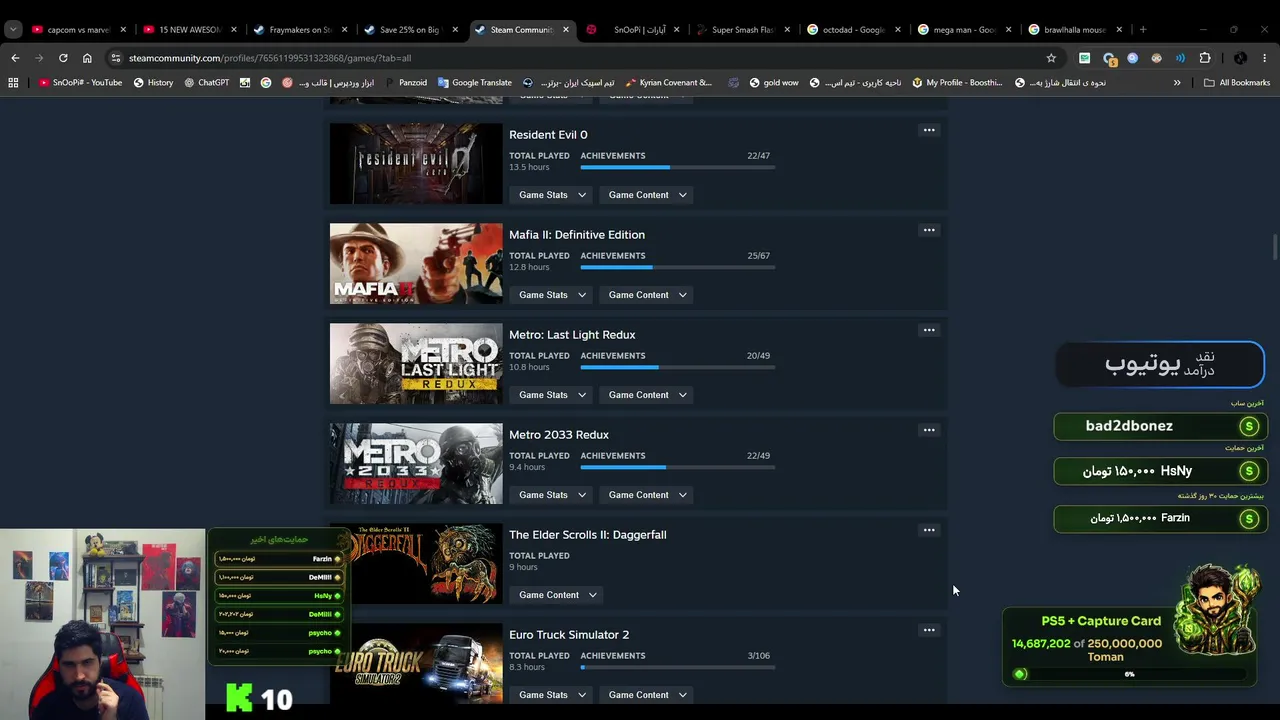
Task: Expand Game Content for Resident Evil 0
Action: pyautogui.click(x=647, y=195)
